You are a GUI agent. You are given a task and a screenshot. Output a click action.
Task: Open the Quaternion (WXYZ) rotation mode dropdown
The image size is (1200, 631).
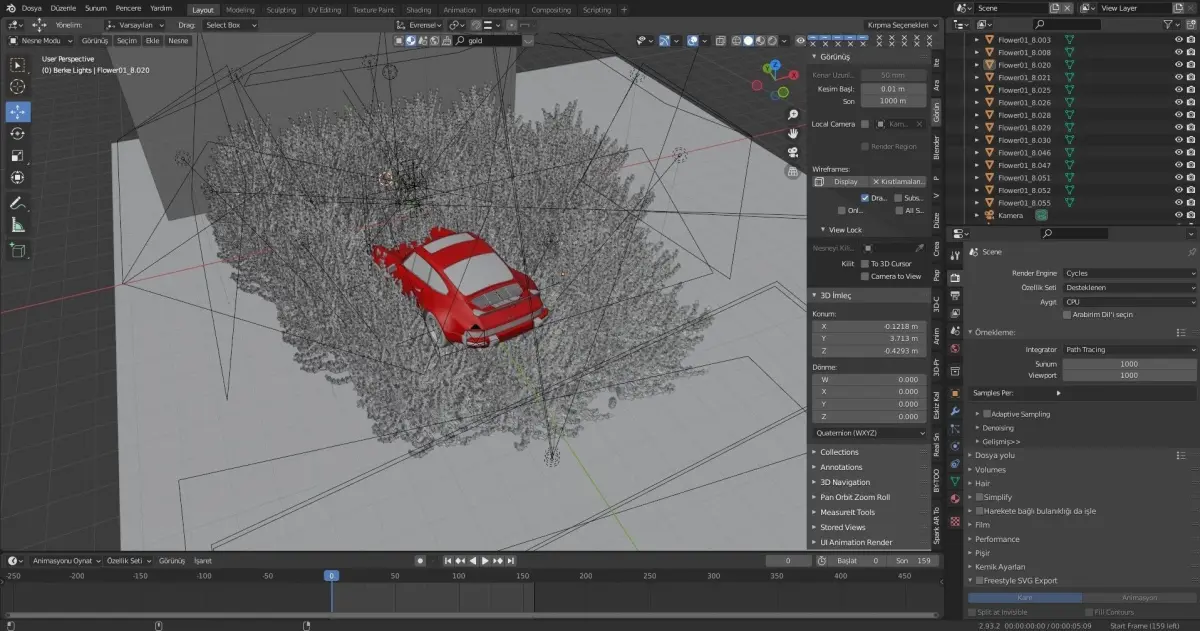870,433
